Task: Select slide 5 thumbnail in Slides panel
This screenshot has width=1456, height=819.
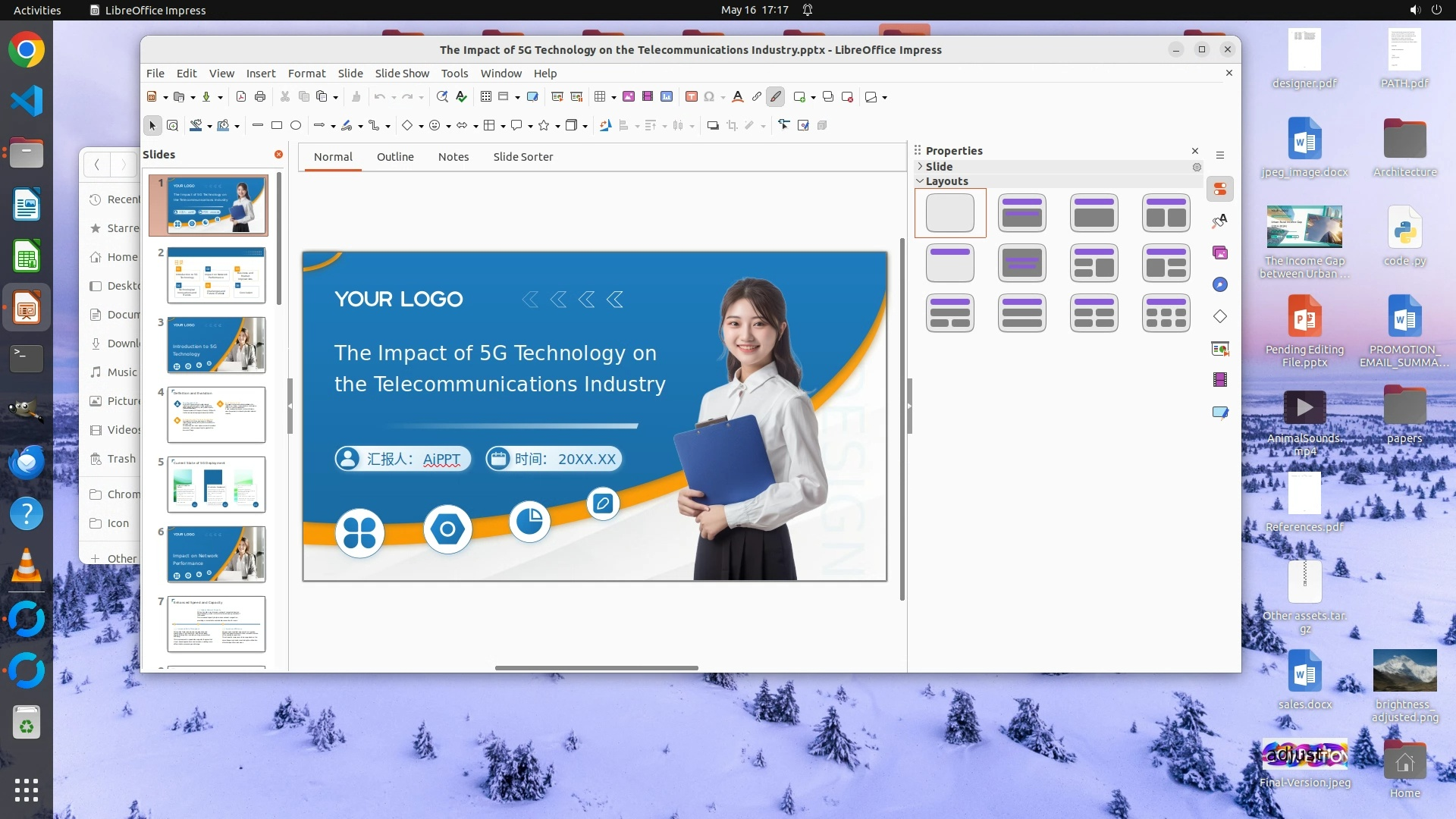Action: 216,485
